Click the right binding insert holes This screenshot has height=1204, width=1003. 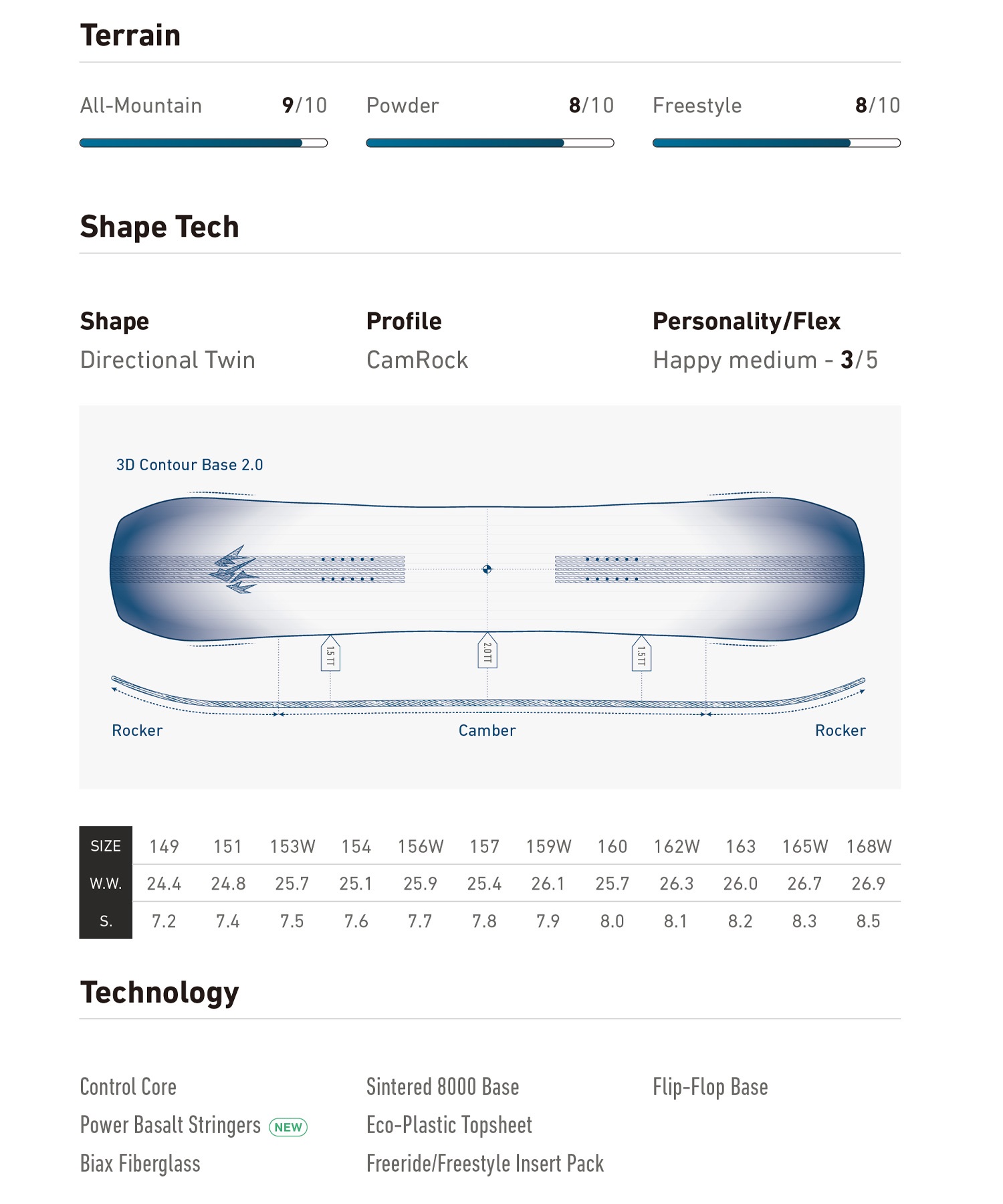pyautogui.click(x=612, y=569)
